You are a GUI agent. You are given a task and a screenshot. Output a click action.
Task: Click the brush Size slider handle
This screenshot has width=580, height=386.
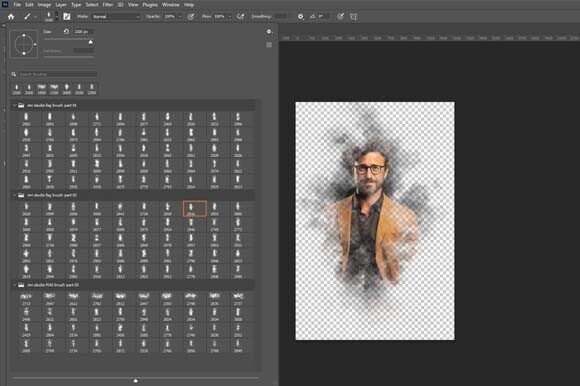click(91, 42)
